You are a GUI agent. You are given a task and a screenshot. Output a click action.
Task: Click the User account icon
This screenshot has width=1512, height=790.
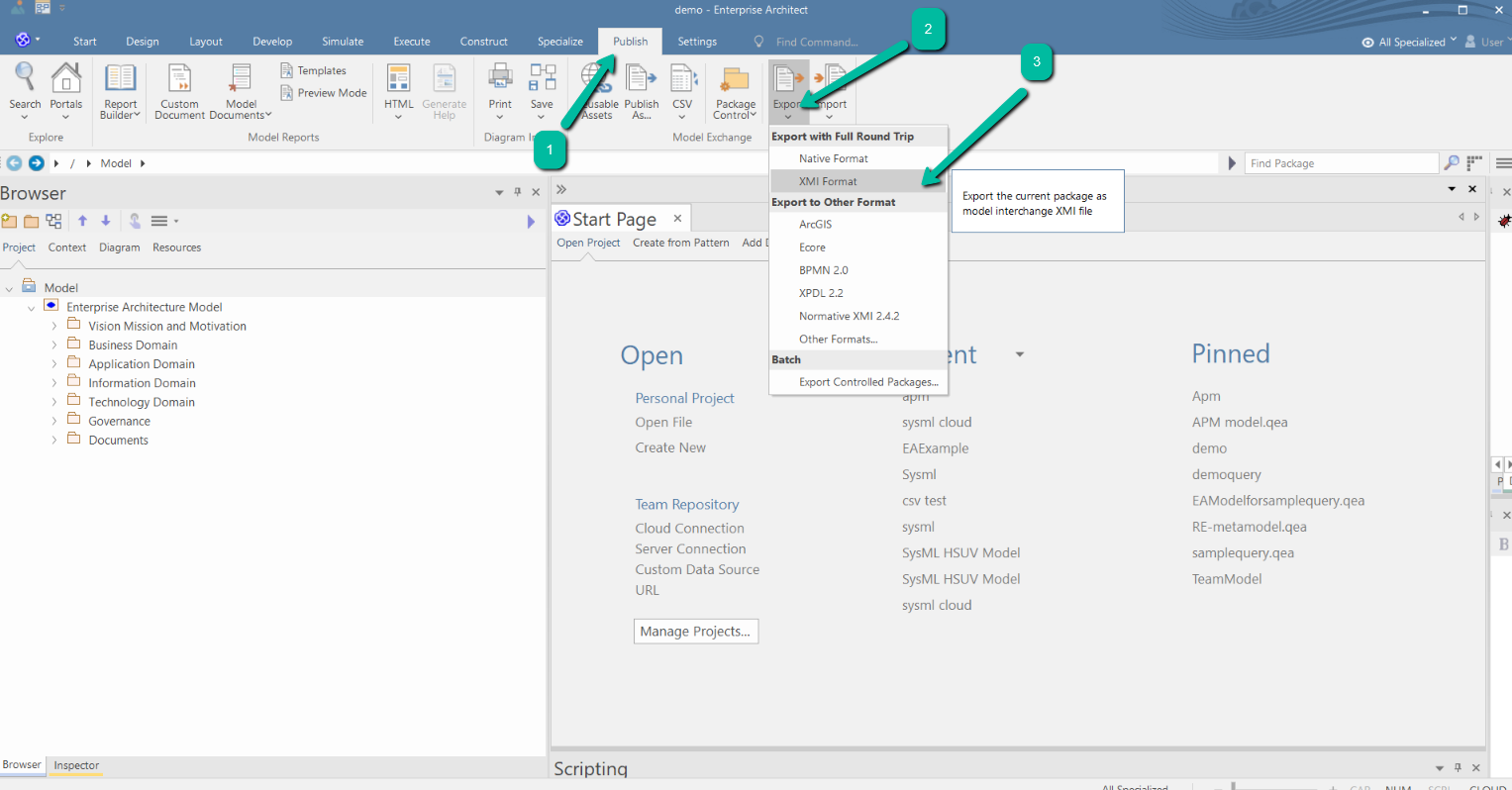[x=1470, y=42]
